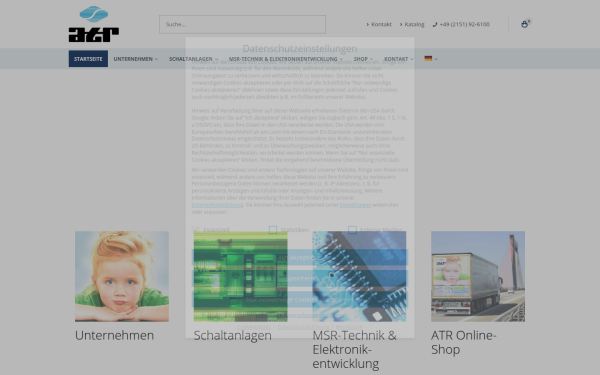Tick the Statistiken cookie checkbox
600x375 pixels.
pyautogui.click(x=273, y=230)
